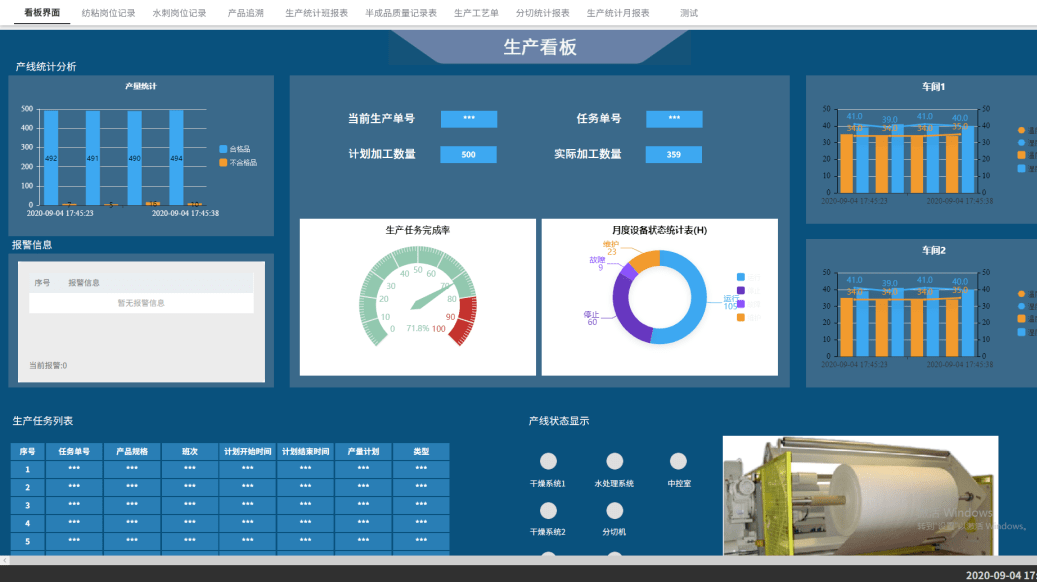The height and width of the screenshot is (582, 1037).
Task: Click the 中控室 status indicator light
Action: pyautogui.click(x=678, y=461)
